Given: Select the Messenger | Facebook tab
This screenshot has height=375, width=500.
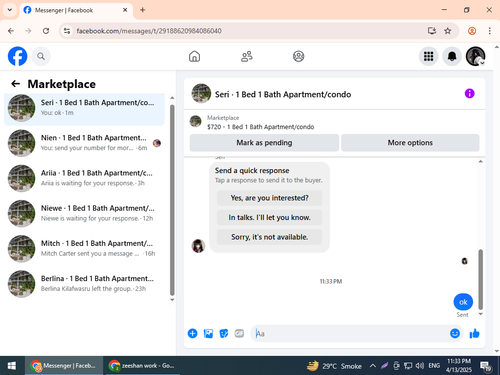Looking at the screenshot, I should pyautogui.click(x=76, y=10).
